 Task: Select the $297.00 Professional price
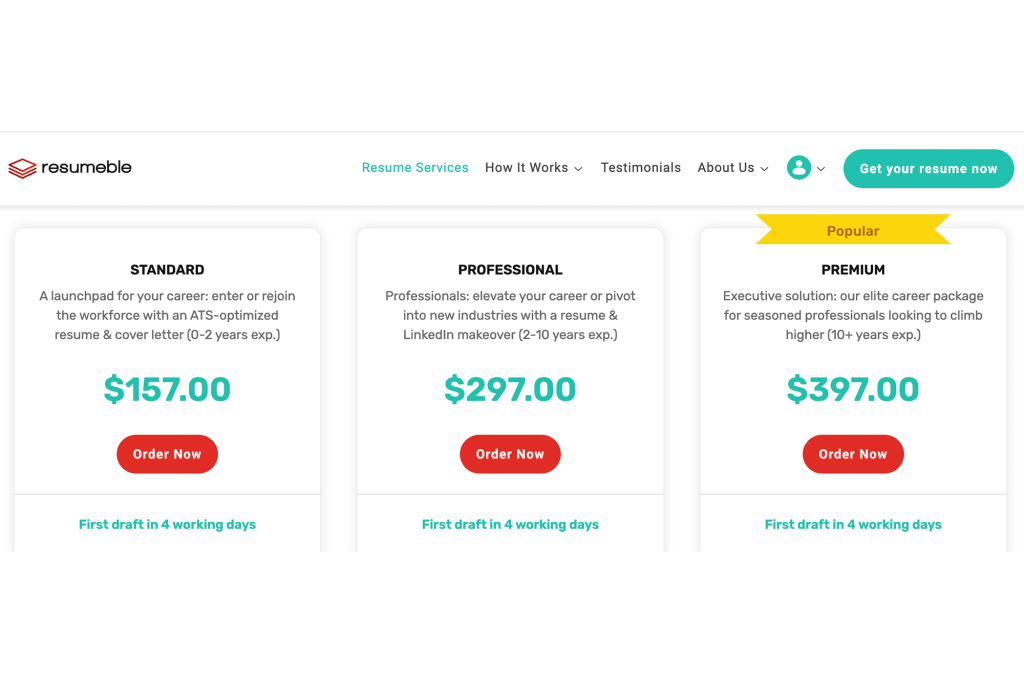510,389
